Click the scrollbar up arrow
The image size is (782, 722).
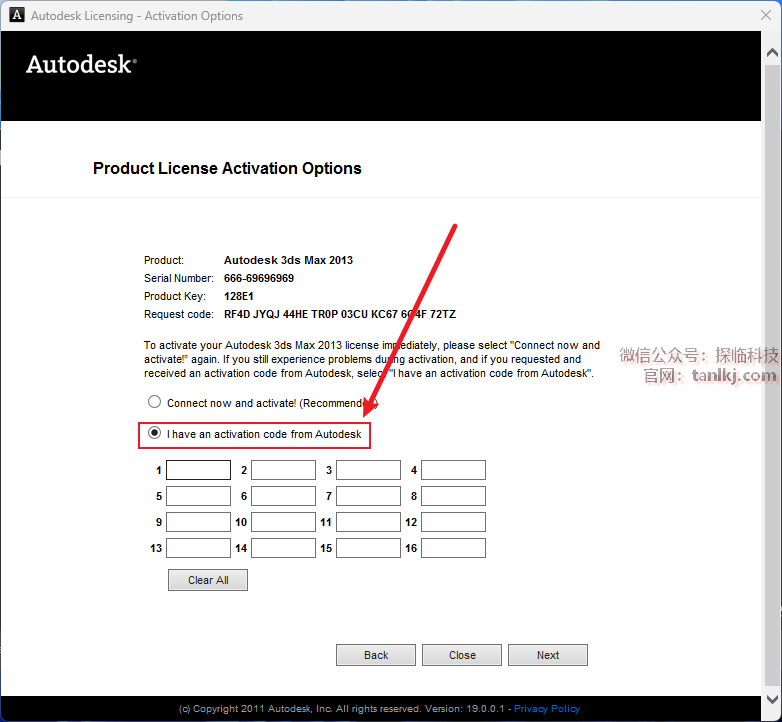pyautogui.click(x=772, y=52)
